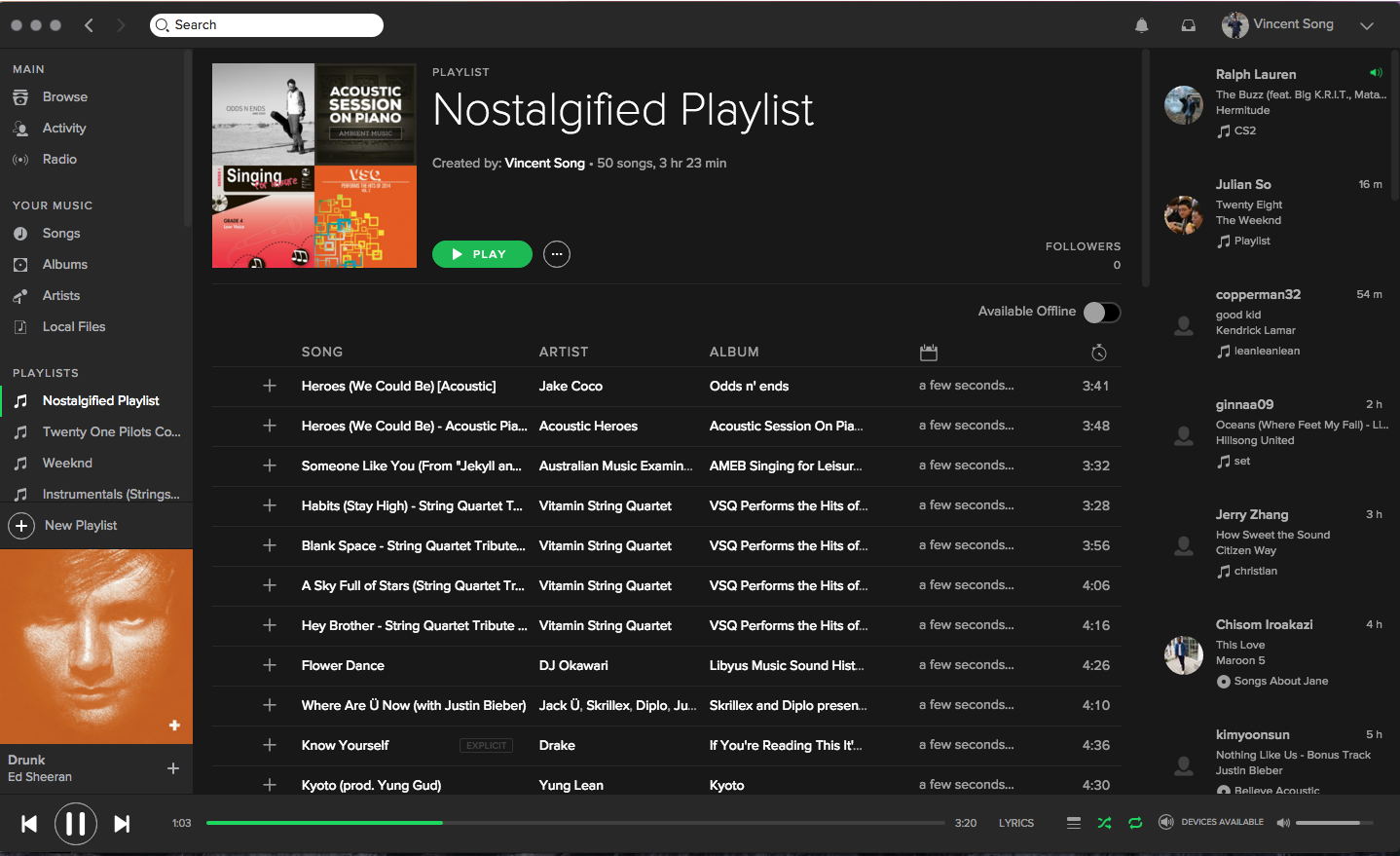Screen dimensions: 1400x856
Task: Add Kyoto by Yung Lean to library
Action: click(270, 785)
